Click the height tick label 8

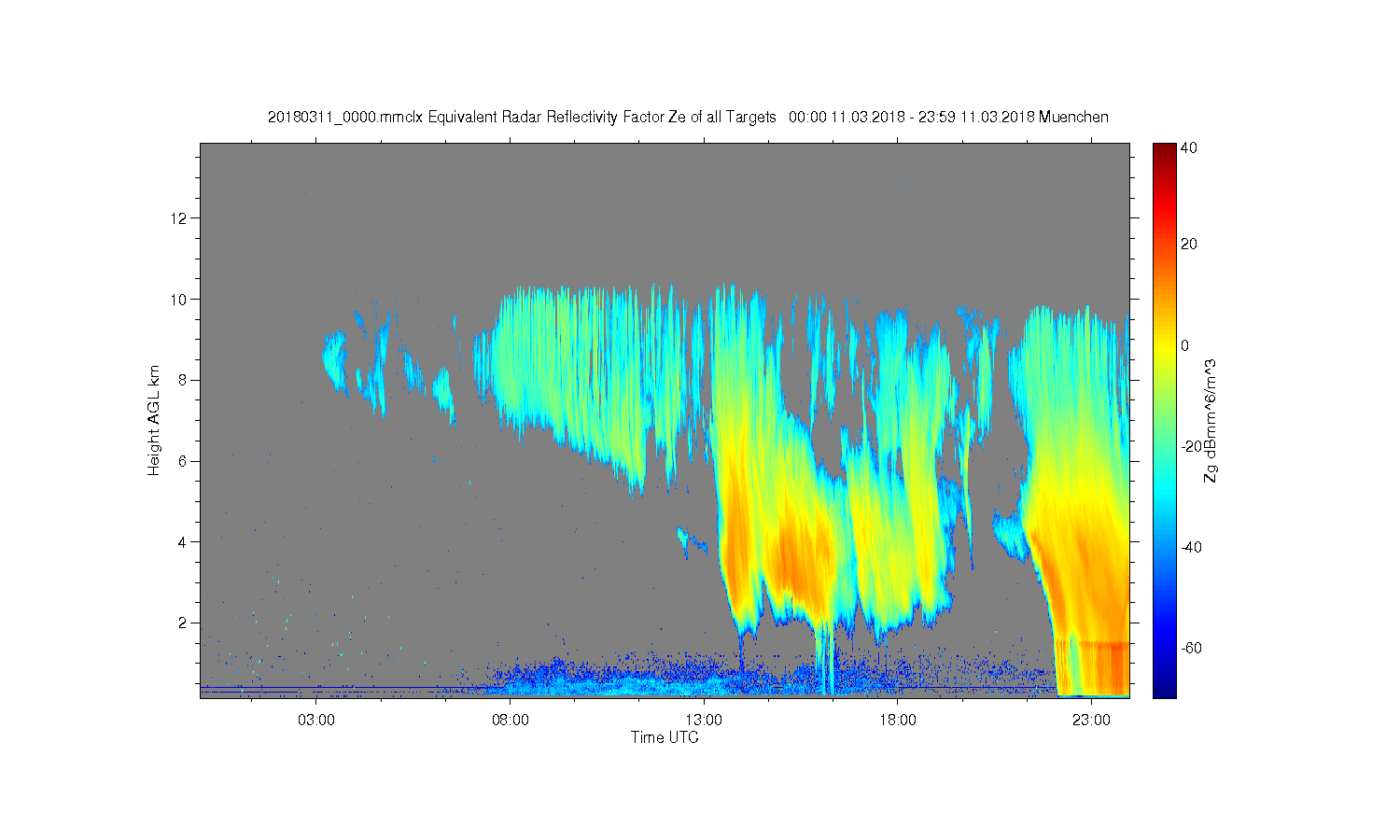coord(184,380)
